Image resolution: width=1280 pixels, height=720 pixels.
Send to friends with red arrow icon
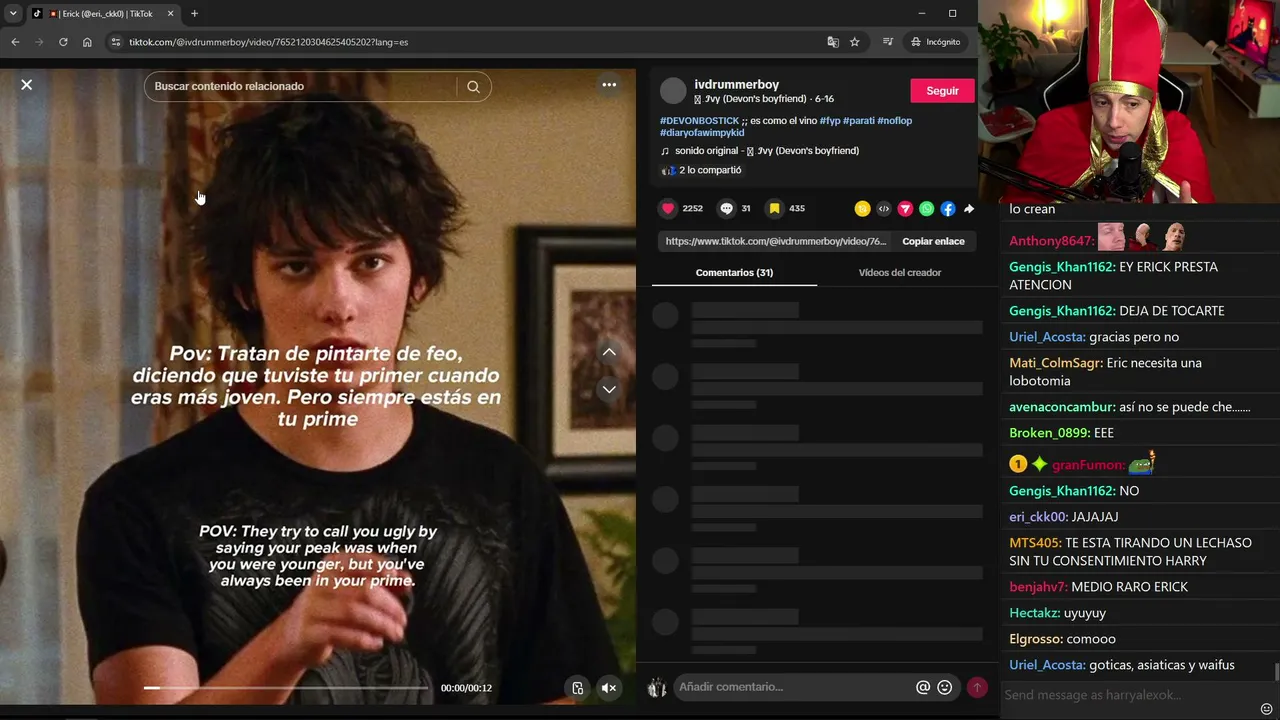[x=905, y=209]
